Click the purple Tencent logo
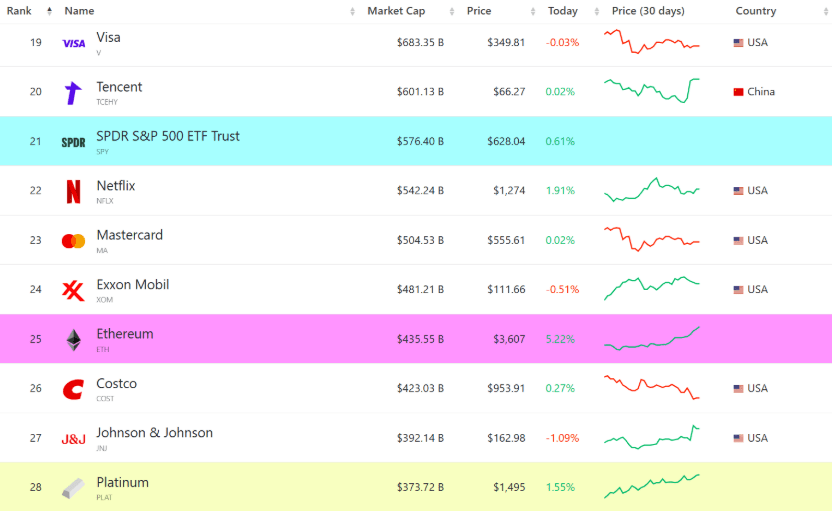Viewport: 832px width, 511px height. tap(73, 93)
